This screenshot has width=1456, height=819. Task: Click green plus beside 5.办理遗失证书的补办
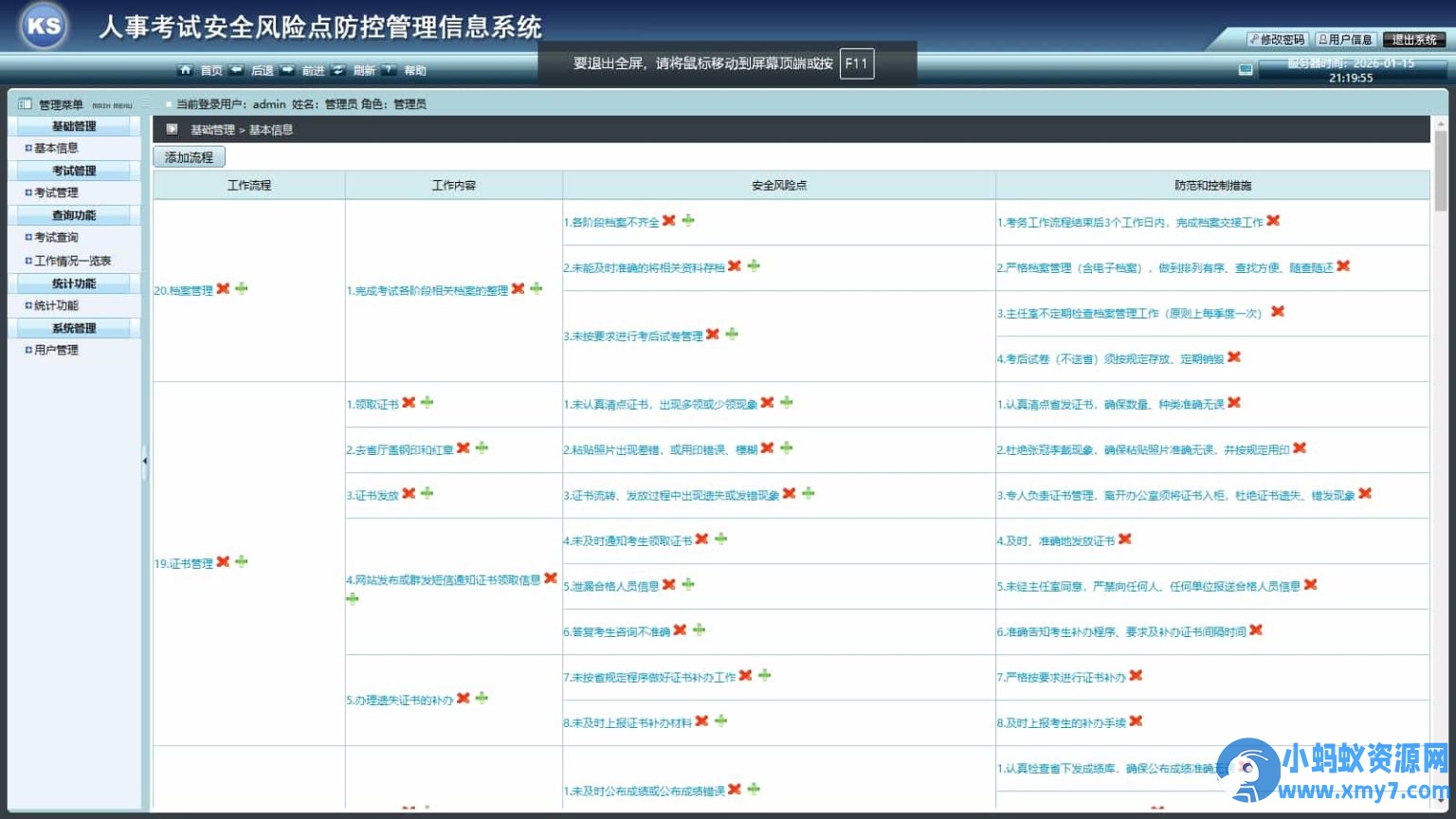(x=482, y=698)
